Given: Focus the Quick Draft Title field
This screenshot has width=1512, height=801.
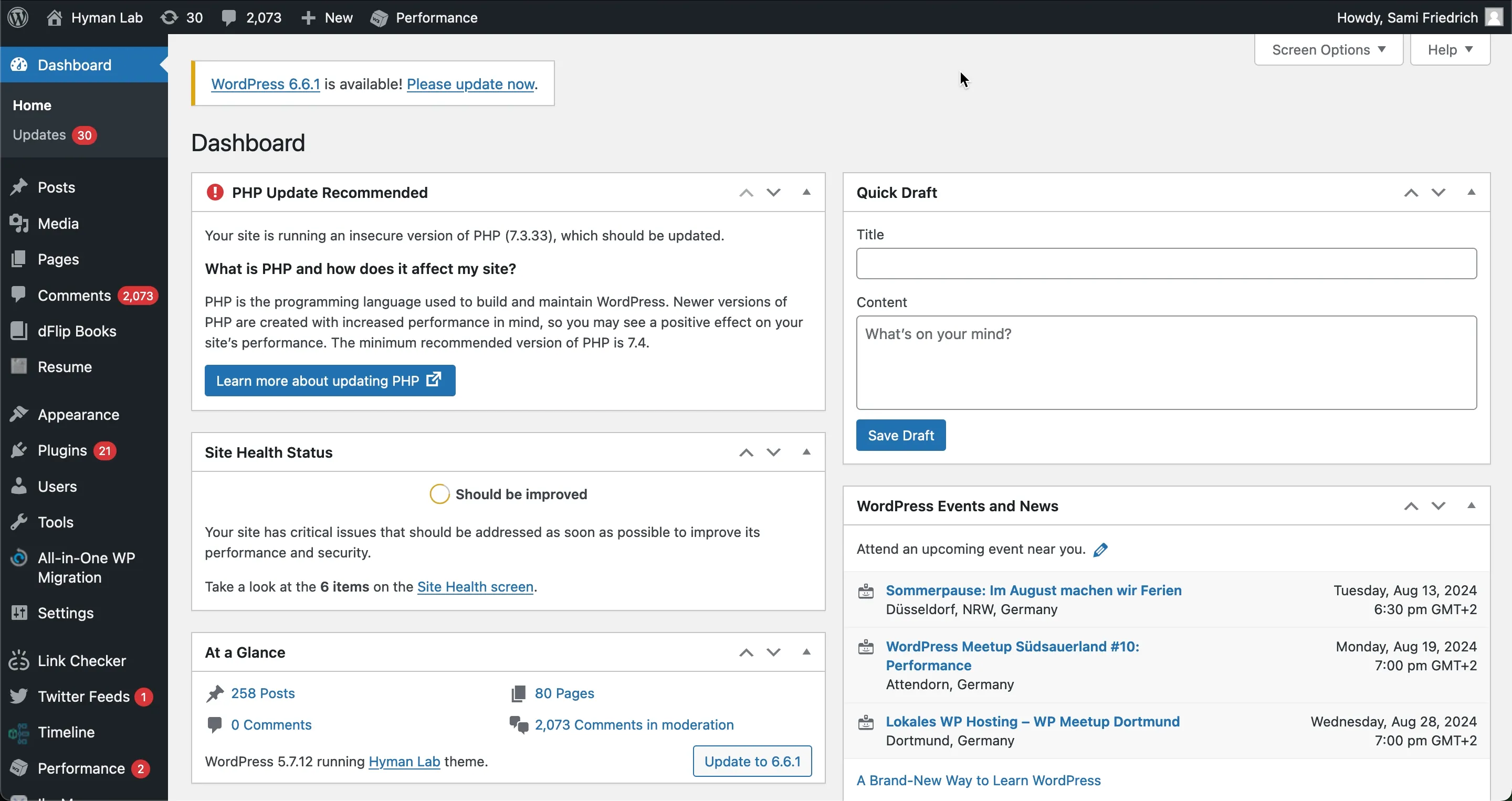Looking at the screenshot, I should coord(1166,263).
